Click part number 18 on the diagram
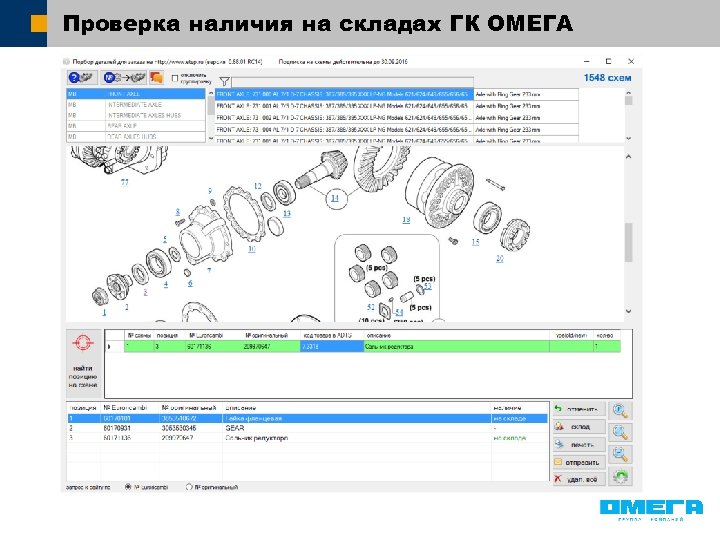720x540 pixels. (x=406, y=220)
